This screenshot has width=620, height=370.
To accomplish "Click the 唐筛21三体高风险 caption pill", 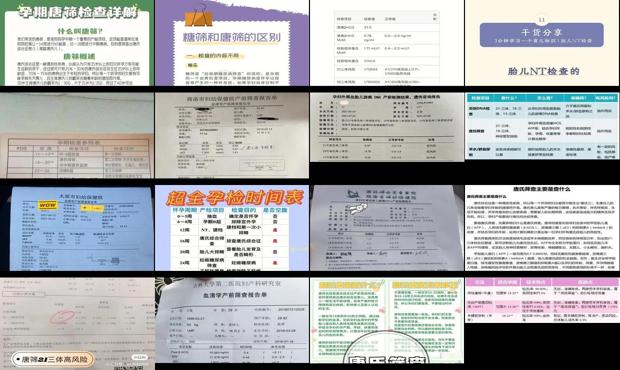I will (53, 359).
